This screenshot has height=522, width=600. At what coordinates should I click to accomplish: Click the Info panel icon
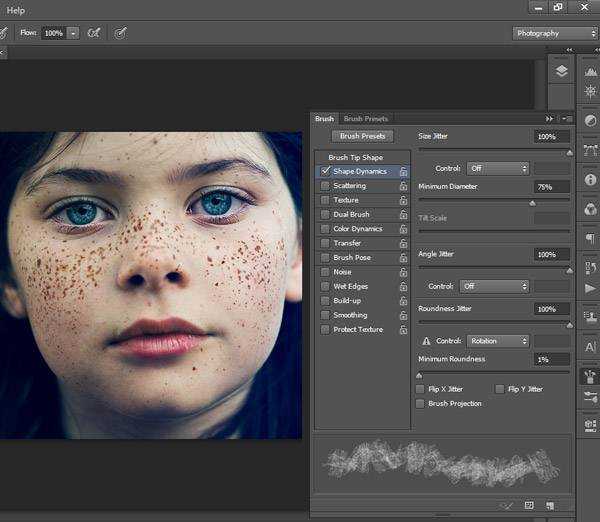590,179
